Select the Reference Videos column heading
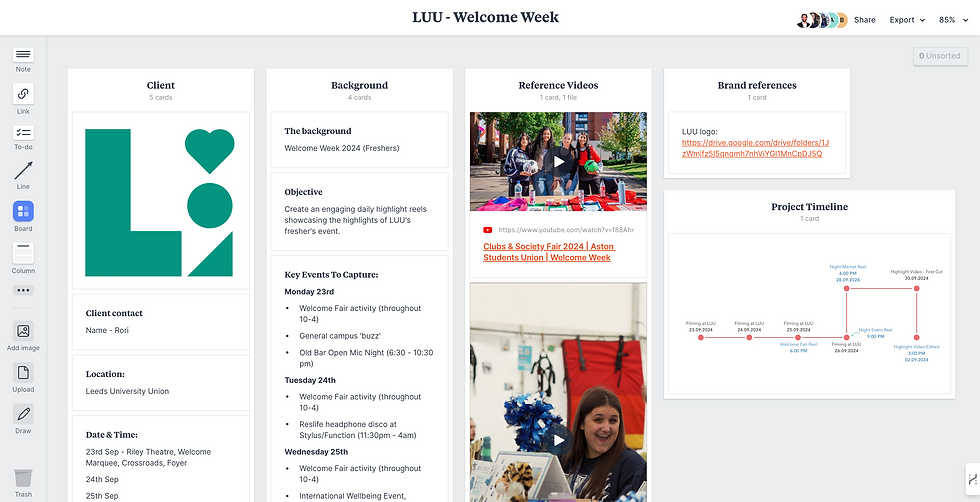980x502 pixels. point(558,86)
